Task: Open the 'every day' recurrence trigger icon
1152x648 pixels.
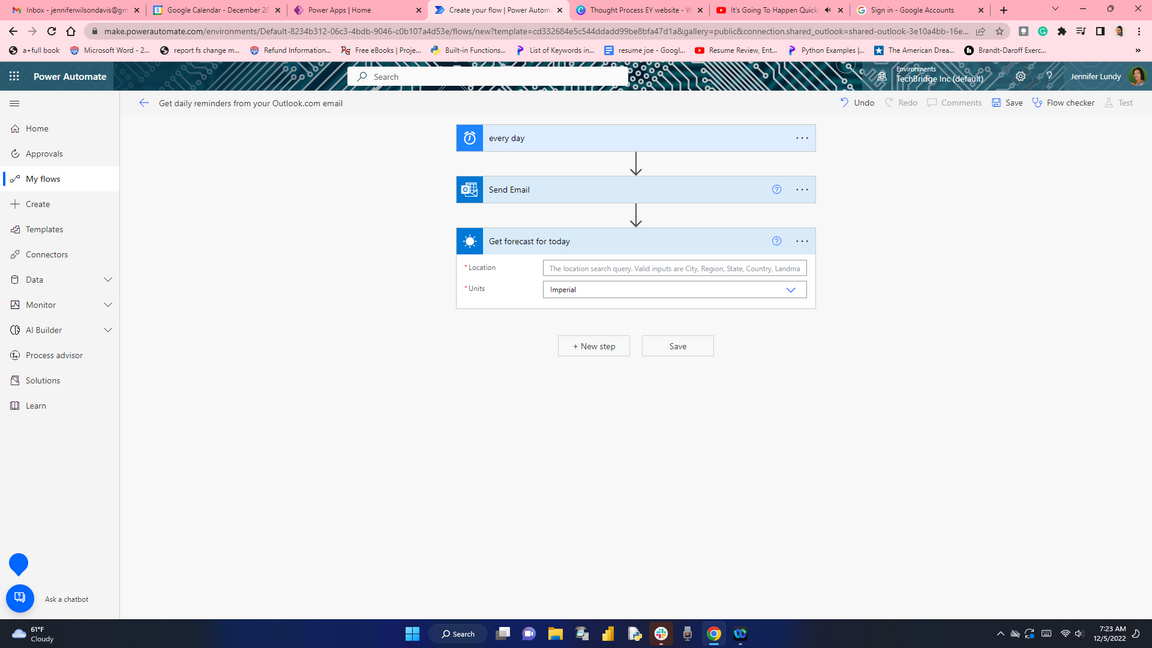Action: pyautogui.click(x=469, y=138)
